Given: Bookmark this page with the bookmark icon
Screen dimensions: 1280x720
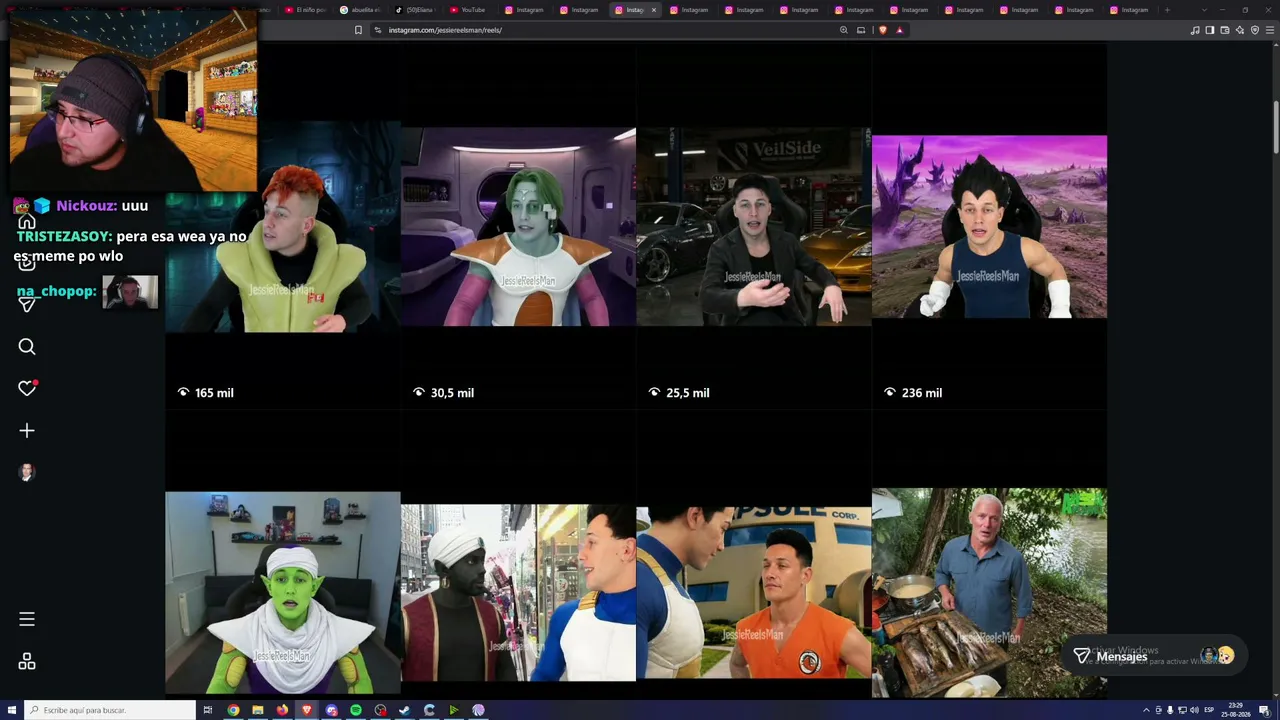Looking at the screenshot, I should coord(358,30).
